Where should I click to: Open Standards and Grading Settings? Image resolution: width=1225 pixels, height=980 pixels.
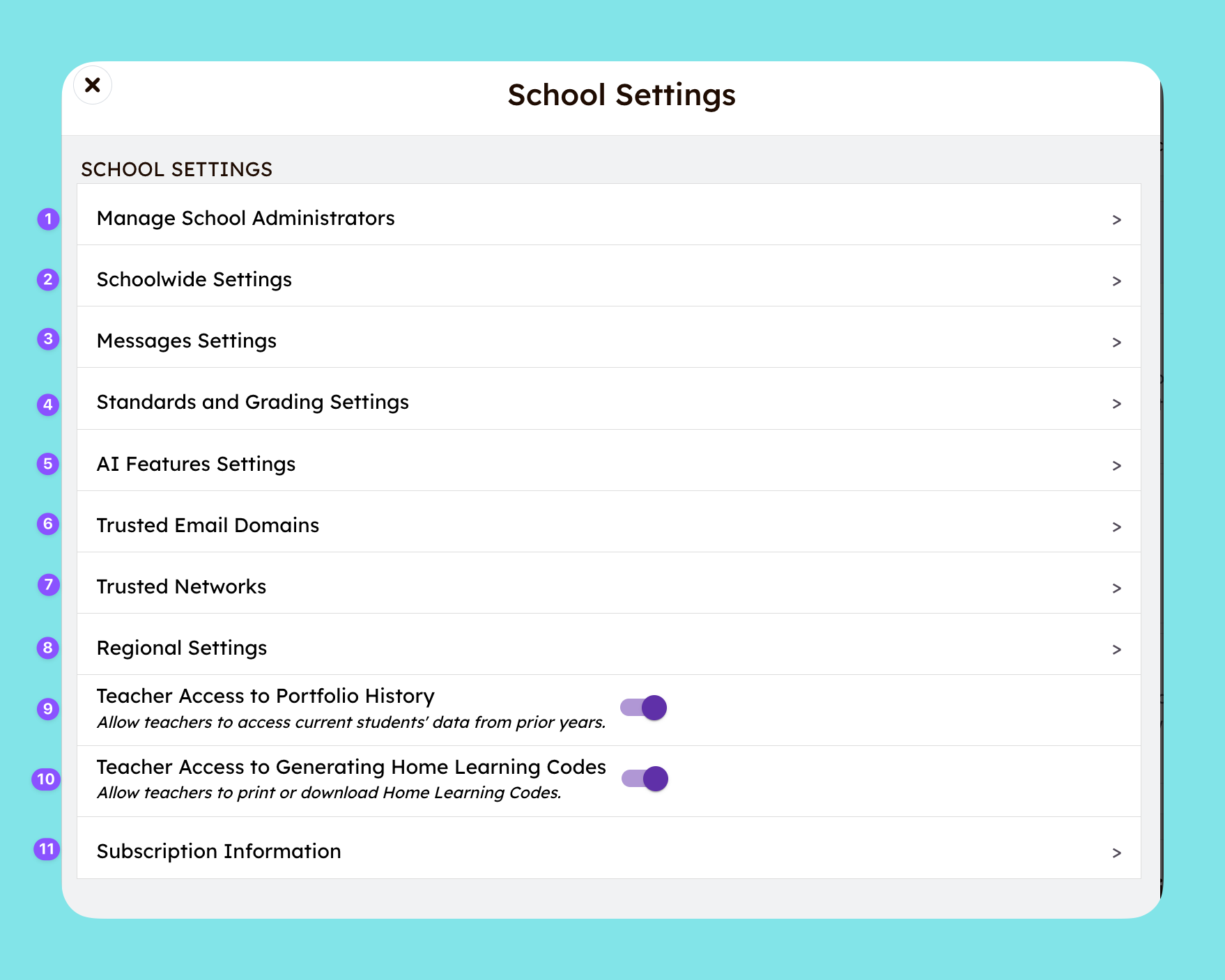coord(252,401)
